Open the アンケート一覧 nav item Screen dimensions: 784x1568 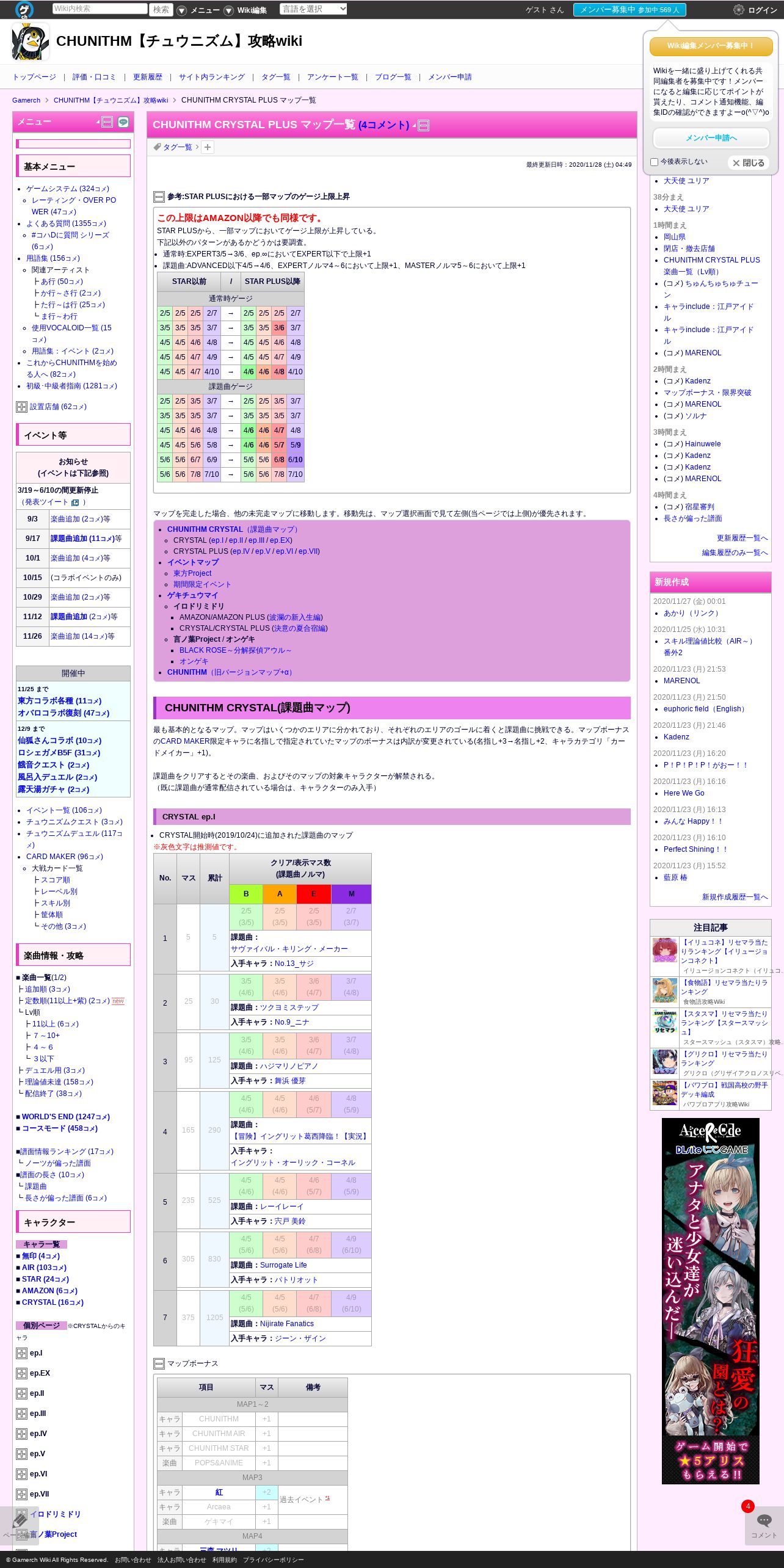(x=333, y=77)
